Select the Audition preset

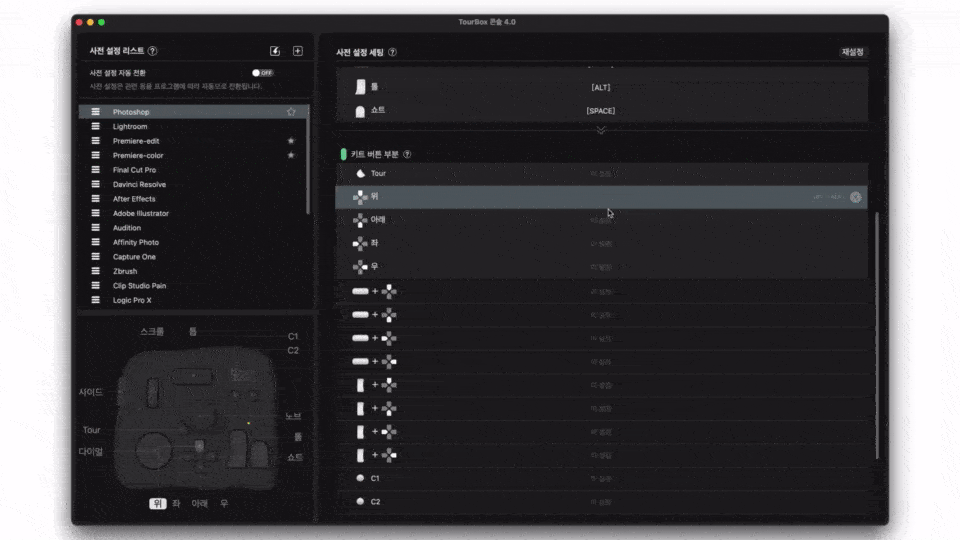pos(193,228)
